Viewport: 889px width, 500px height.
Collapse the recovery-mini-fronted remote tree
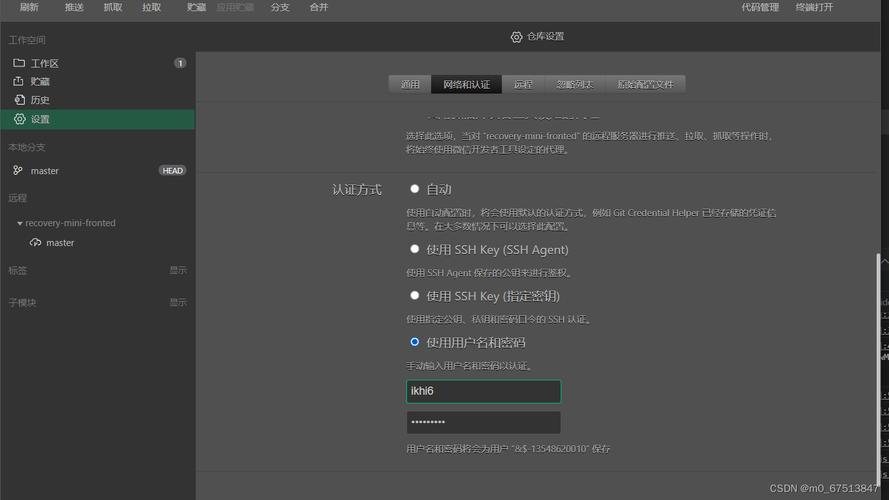pyautogui.click(x=20, y=223)
